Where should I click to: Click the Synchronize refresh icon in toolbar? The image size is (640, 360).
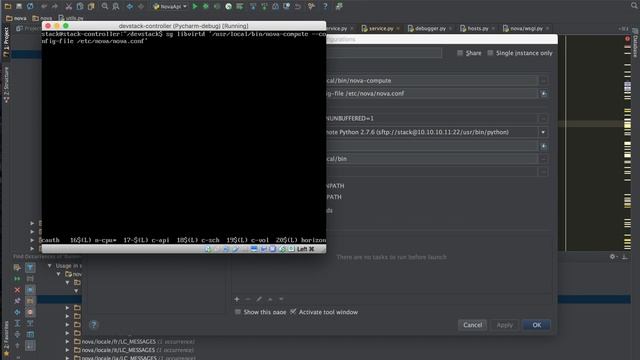[x=30, y=6]
